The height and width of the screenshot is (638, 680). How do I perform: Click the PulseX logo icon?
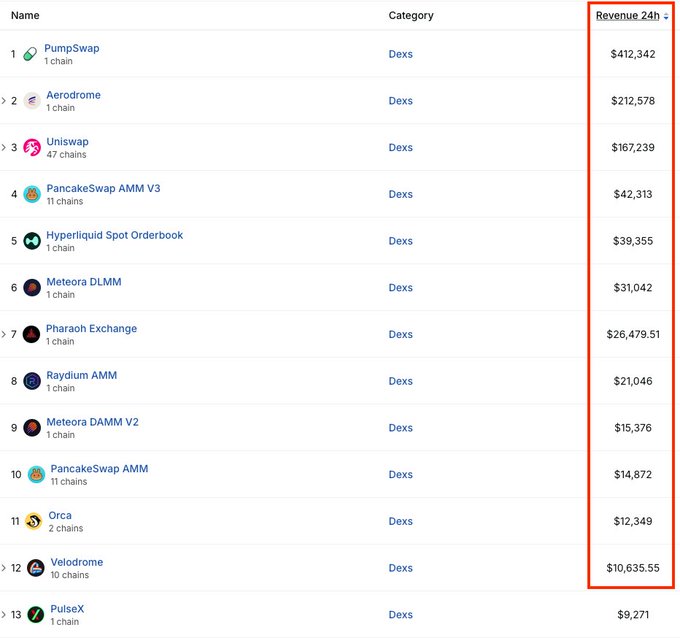click(36, 615)
